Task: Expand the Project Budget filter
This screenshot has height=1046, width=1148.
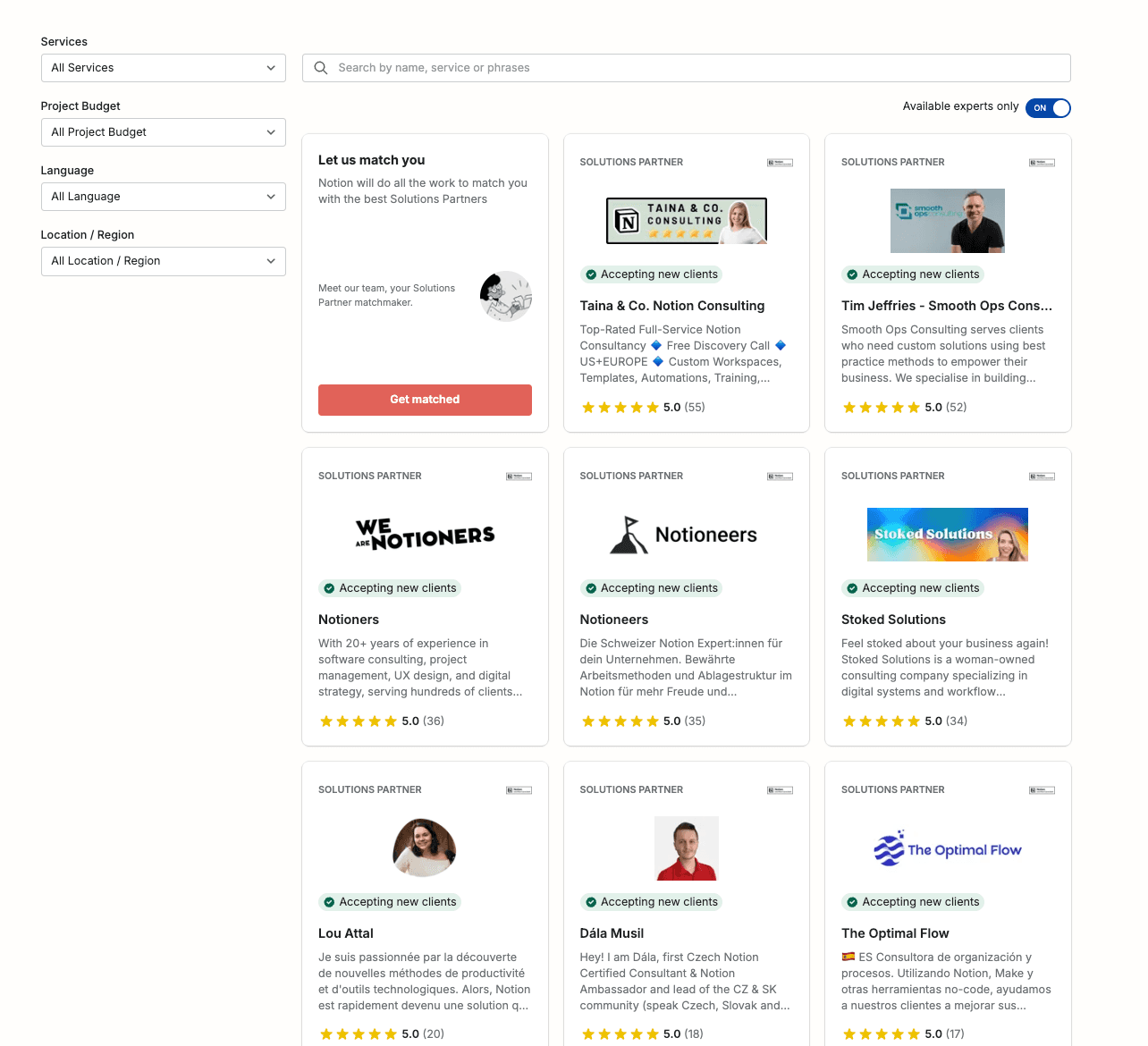Action: click(x=163, y=131)
